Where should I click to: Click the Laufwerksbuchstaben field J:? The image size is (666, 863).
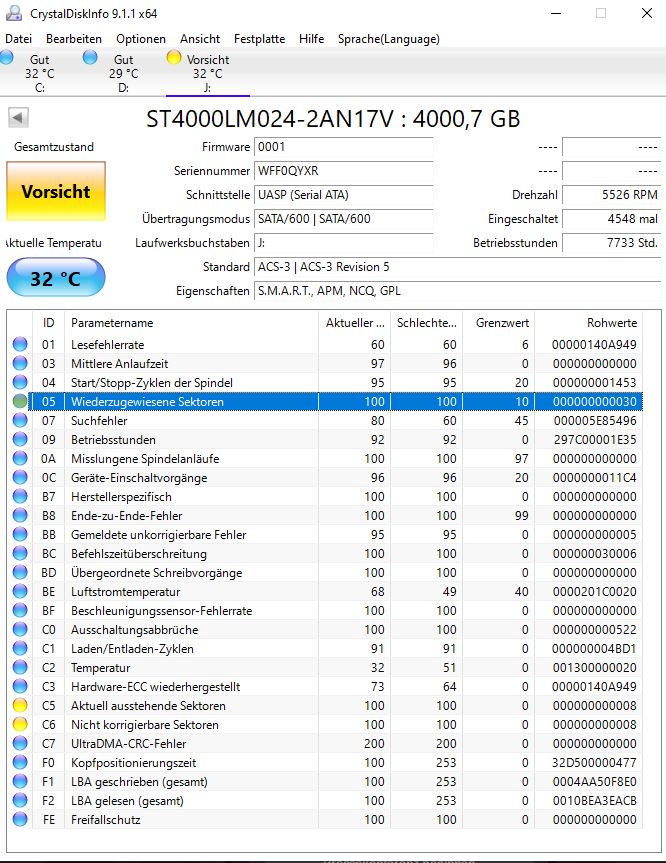click(343, 243)
